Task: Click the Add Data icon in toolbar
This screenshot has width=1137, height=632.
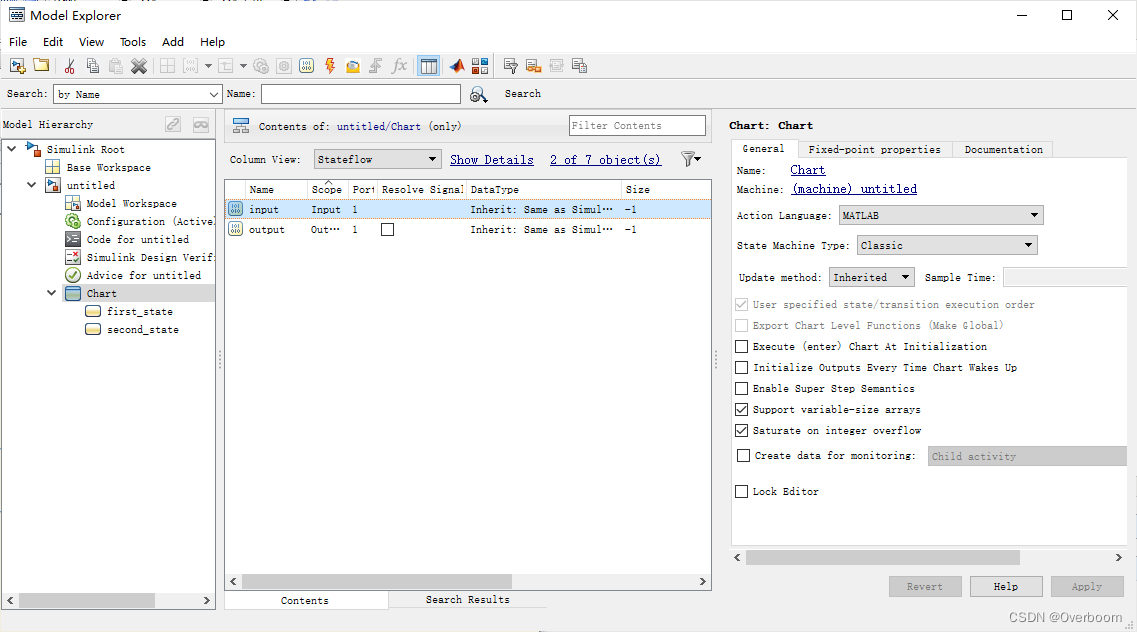Action: [307, 66]
